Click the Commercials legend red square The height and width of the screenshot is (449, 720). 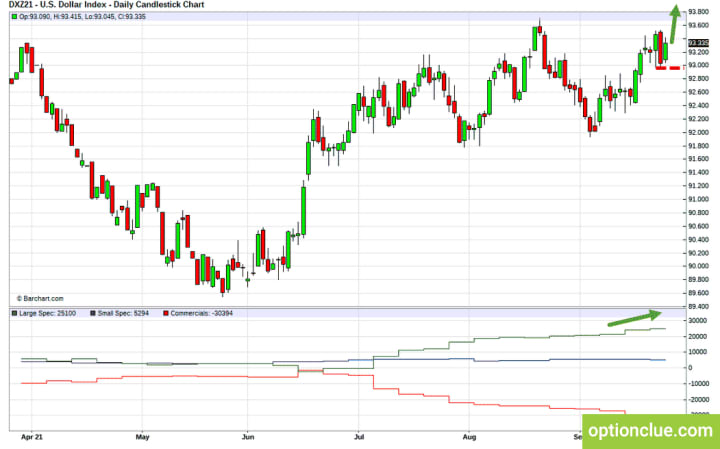(166, 313)
